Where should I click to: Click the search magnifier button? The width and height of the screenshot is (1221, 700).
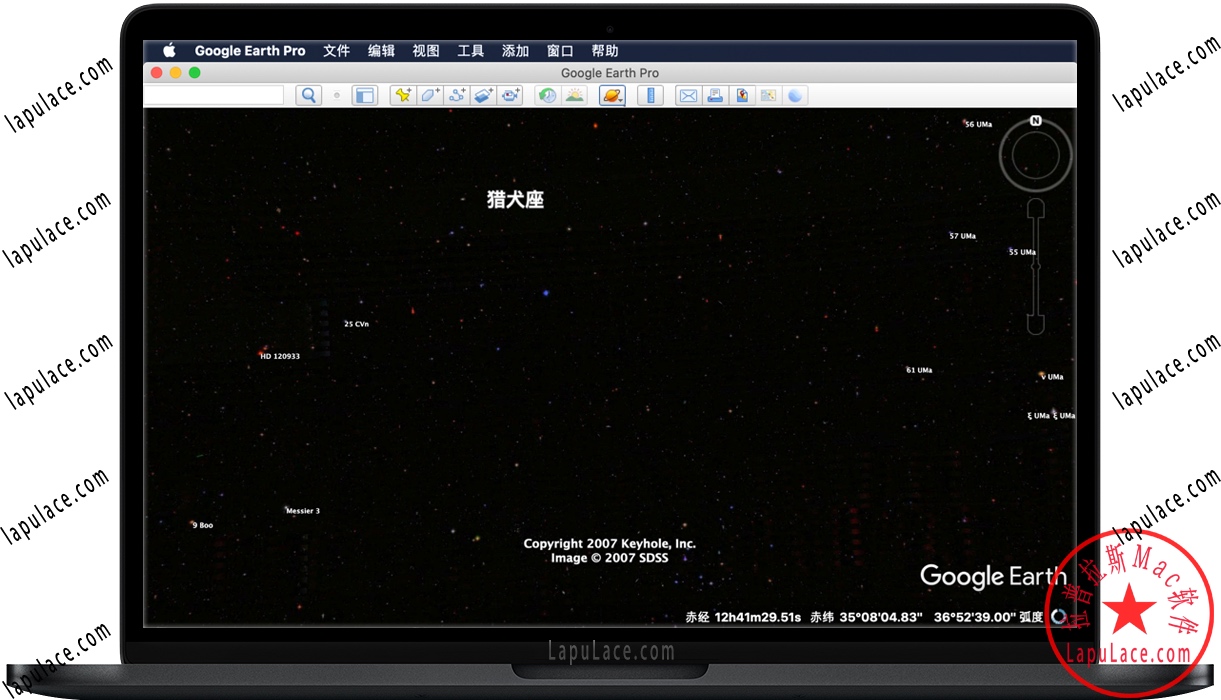click(x=309, y=95)
